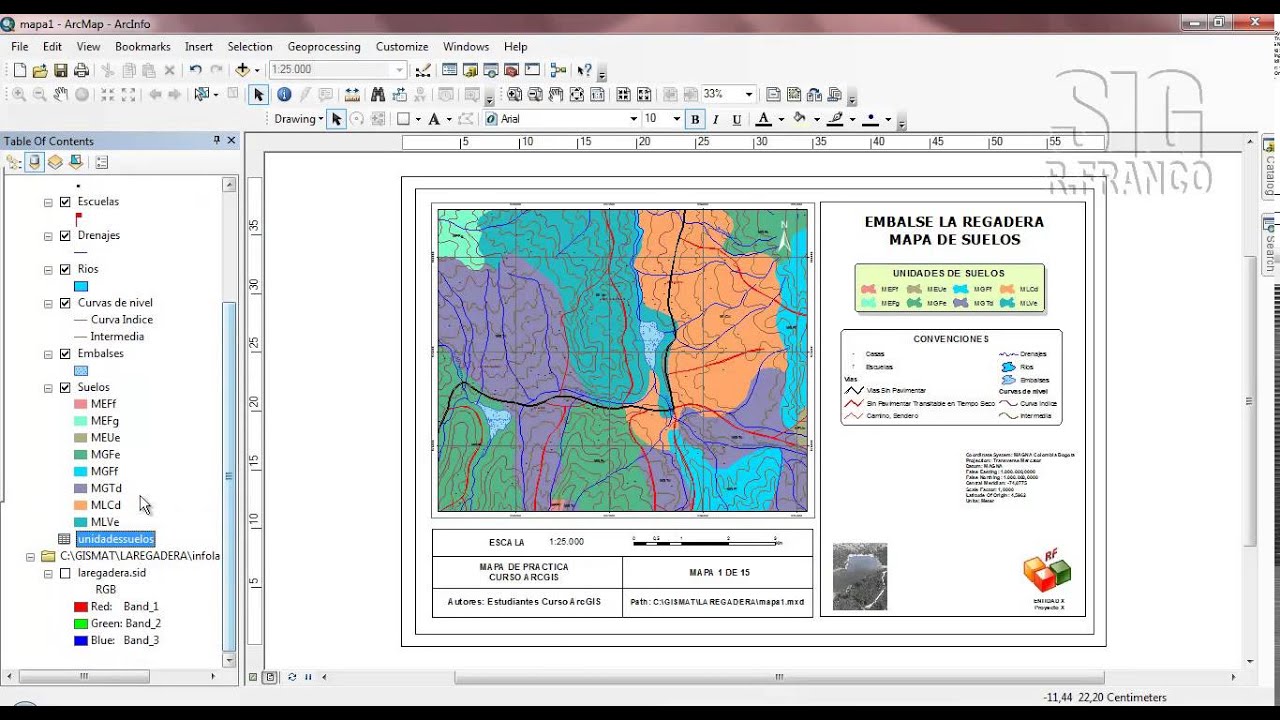Open the Selection menu
This screenshot has width=1280, height=720.
tap(250, 47)
